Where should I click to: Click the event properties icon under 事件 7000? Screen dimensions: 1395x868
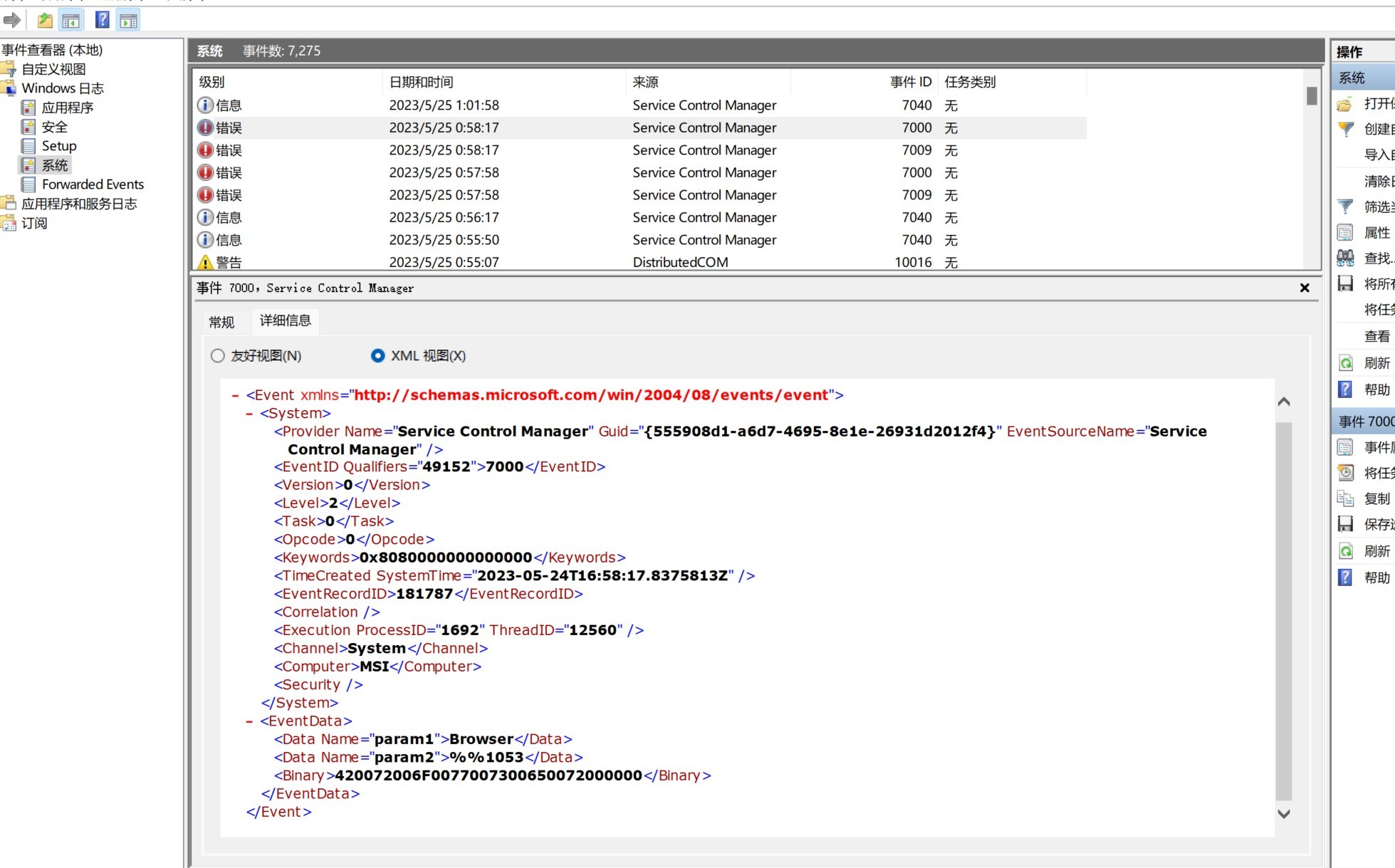1345,447
